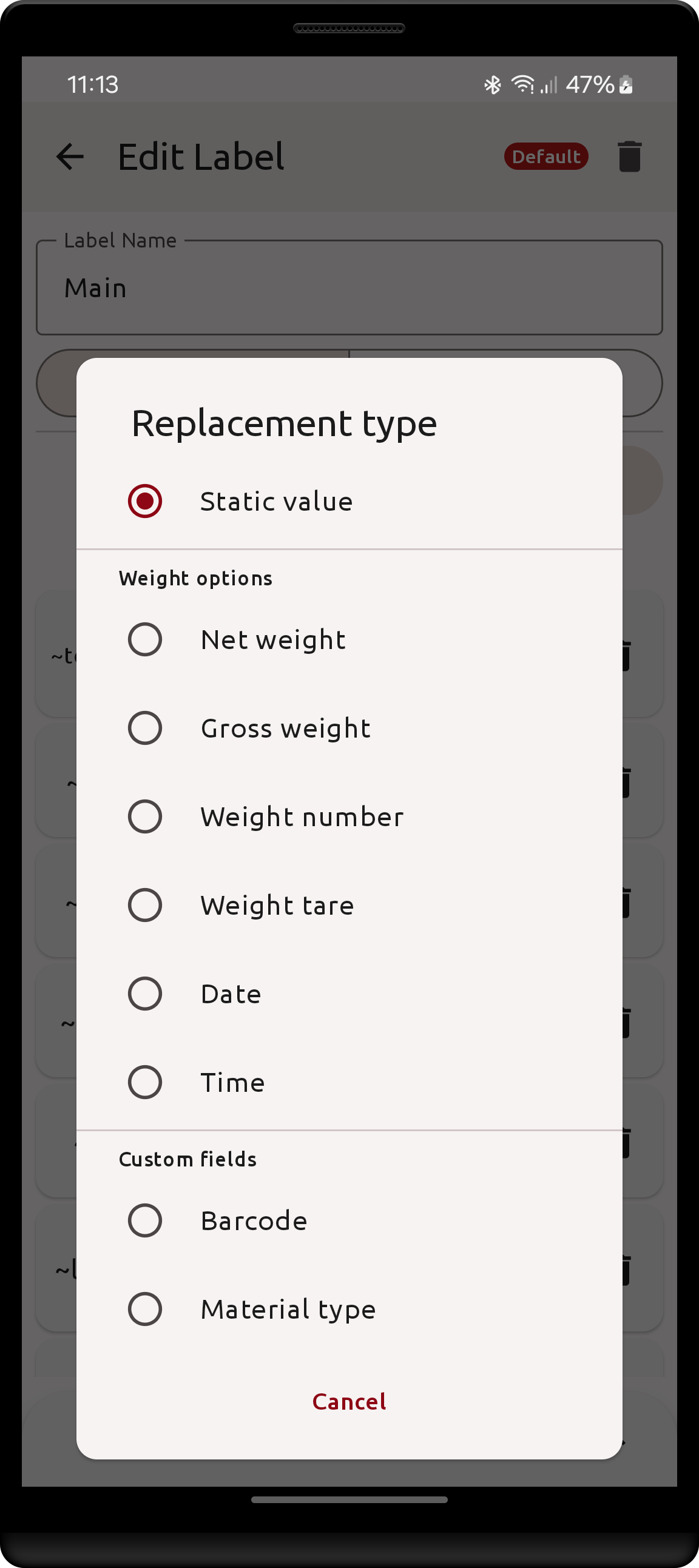
Task: Tap the battery status icon
Action: (626, 84)
